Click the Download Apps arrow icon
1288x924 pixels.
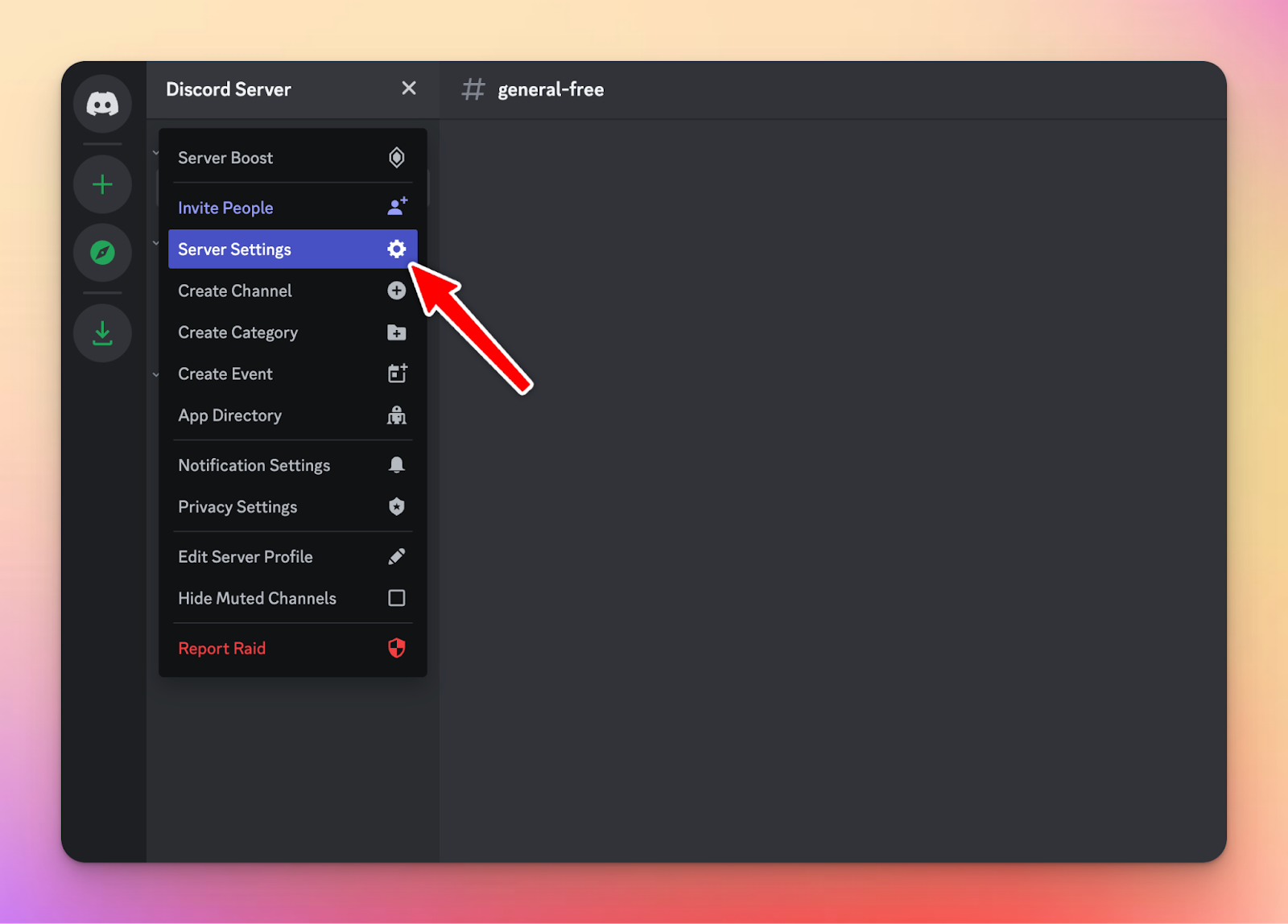click(102, 333)
